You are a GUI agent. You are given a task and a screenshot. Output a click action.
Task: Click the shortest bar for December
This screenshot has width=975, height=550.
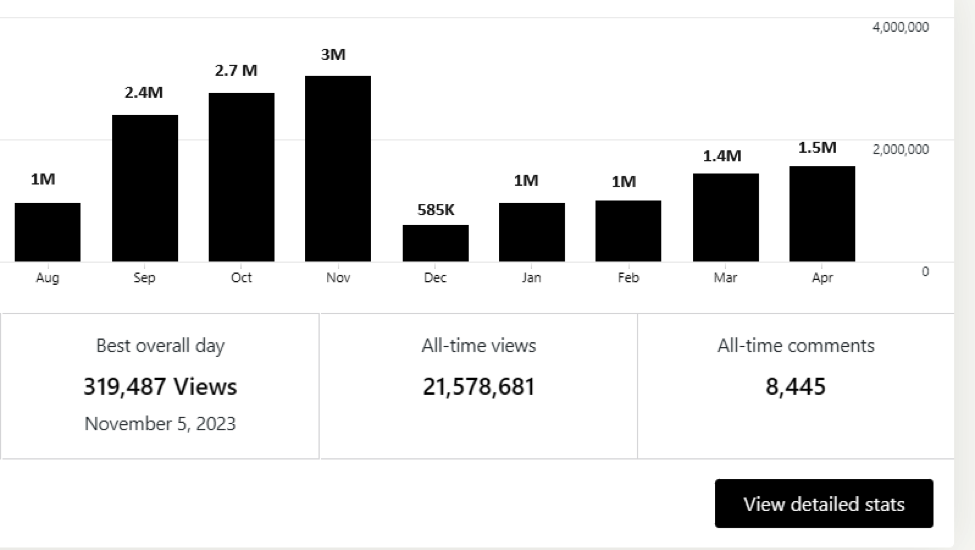click(x=435, y=243)
